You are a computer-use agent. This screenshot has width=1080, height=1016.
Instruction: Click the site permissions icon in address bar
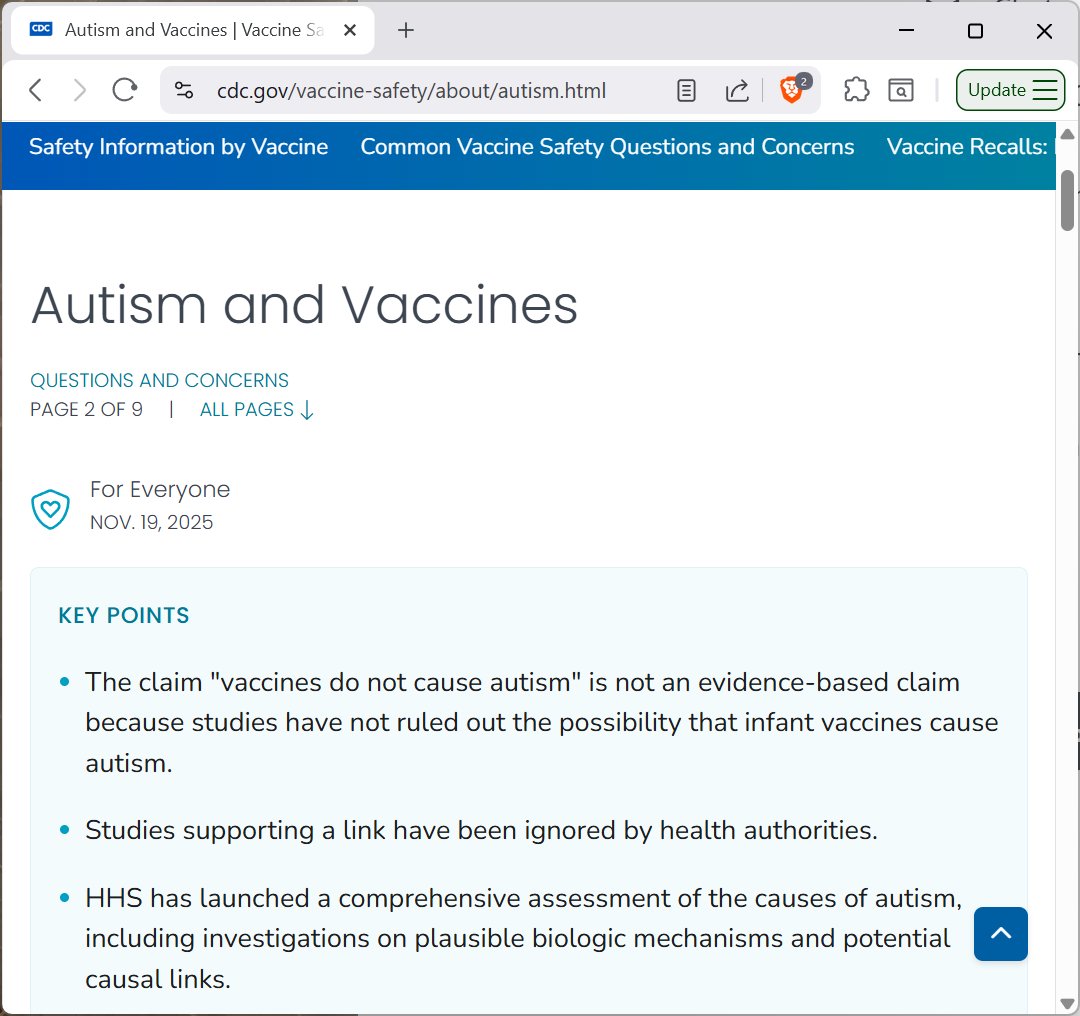coord(184,90)
